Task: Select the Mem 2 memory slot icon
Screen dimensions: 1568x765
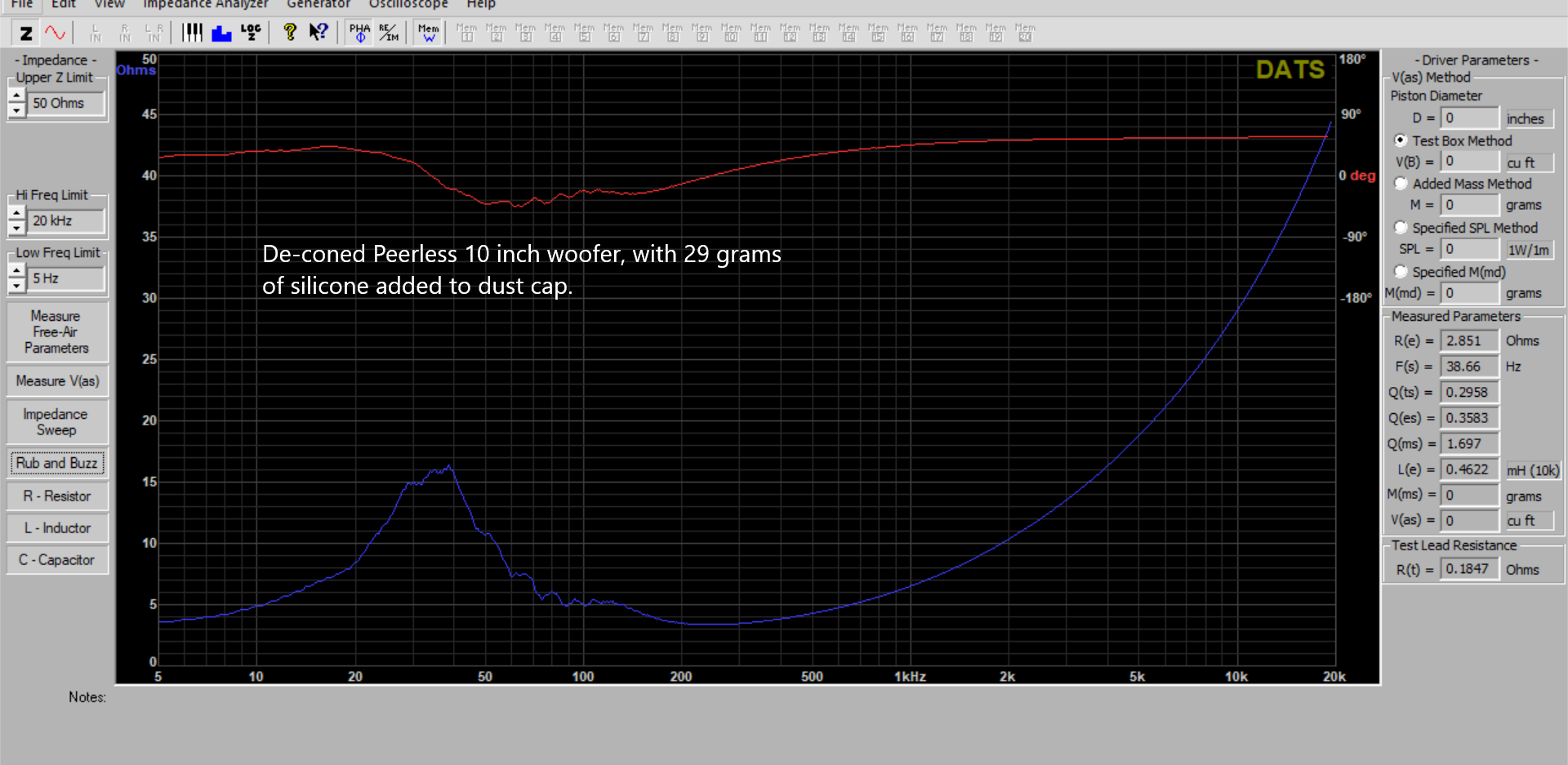Action: [x=496, y=33]
